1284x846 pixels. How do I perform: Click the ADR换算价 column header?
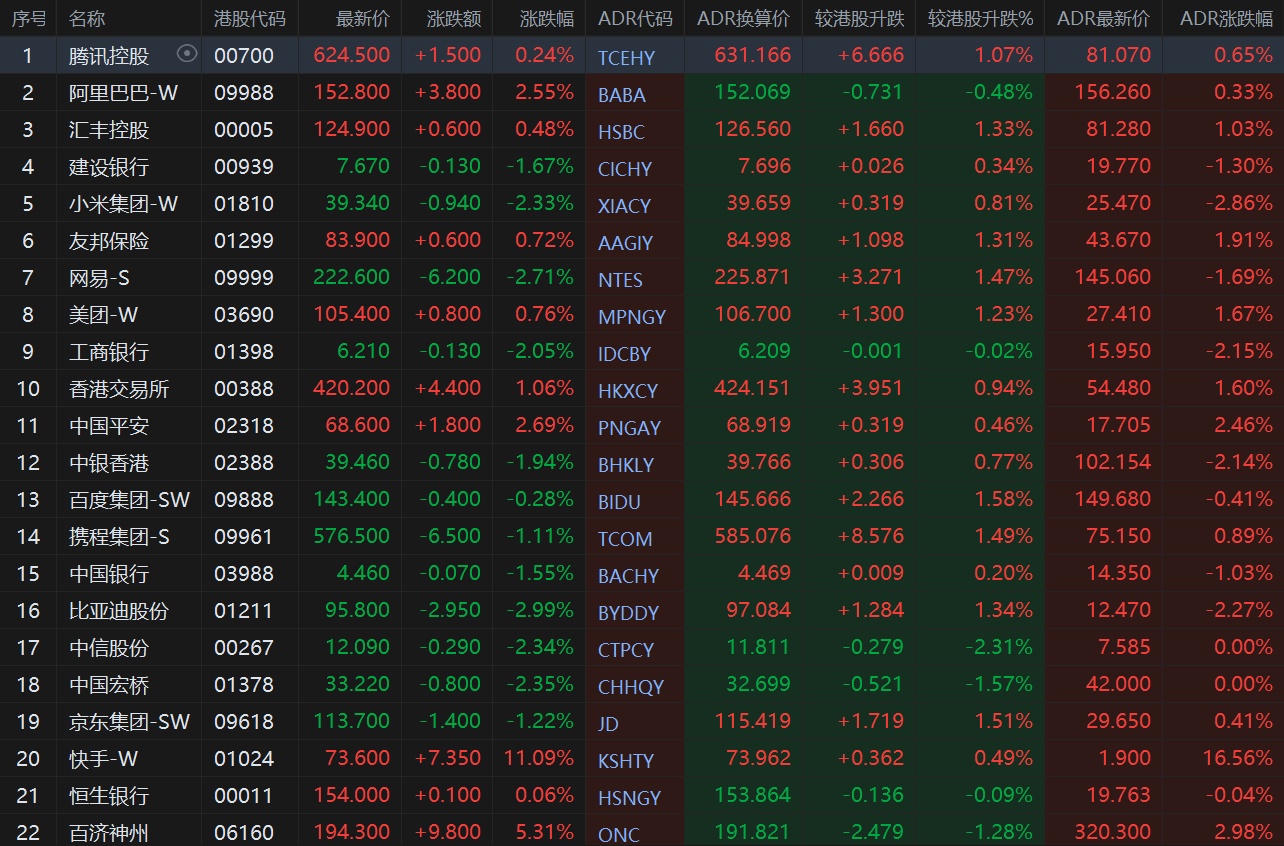(x=743, y=19)
